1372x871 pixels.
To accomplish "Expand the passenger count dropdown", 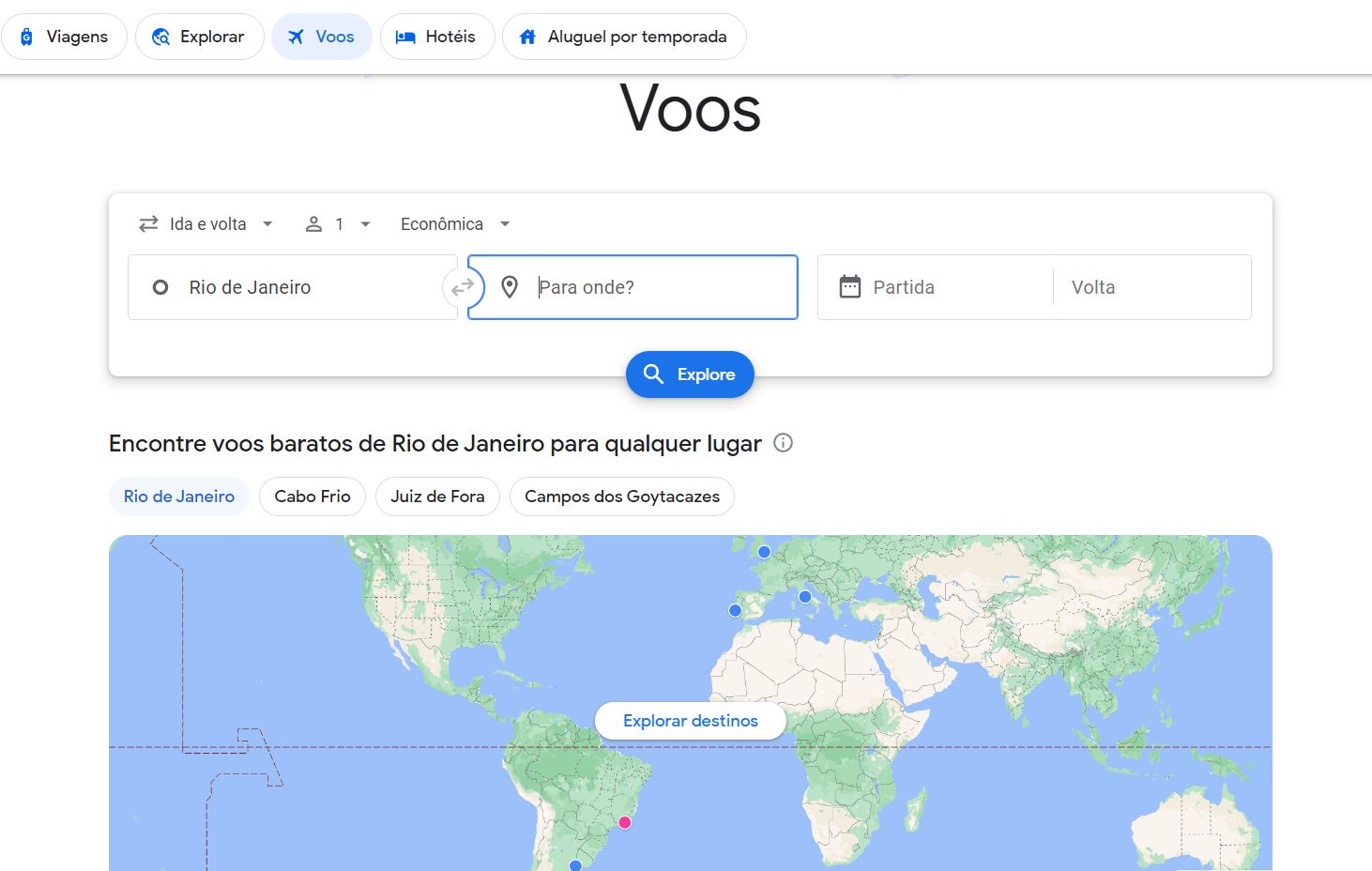I will [x=339, y=224].
